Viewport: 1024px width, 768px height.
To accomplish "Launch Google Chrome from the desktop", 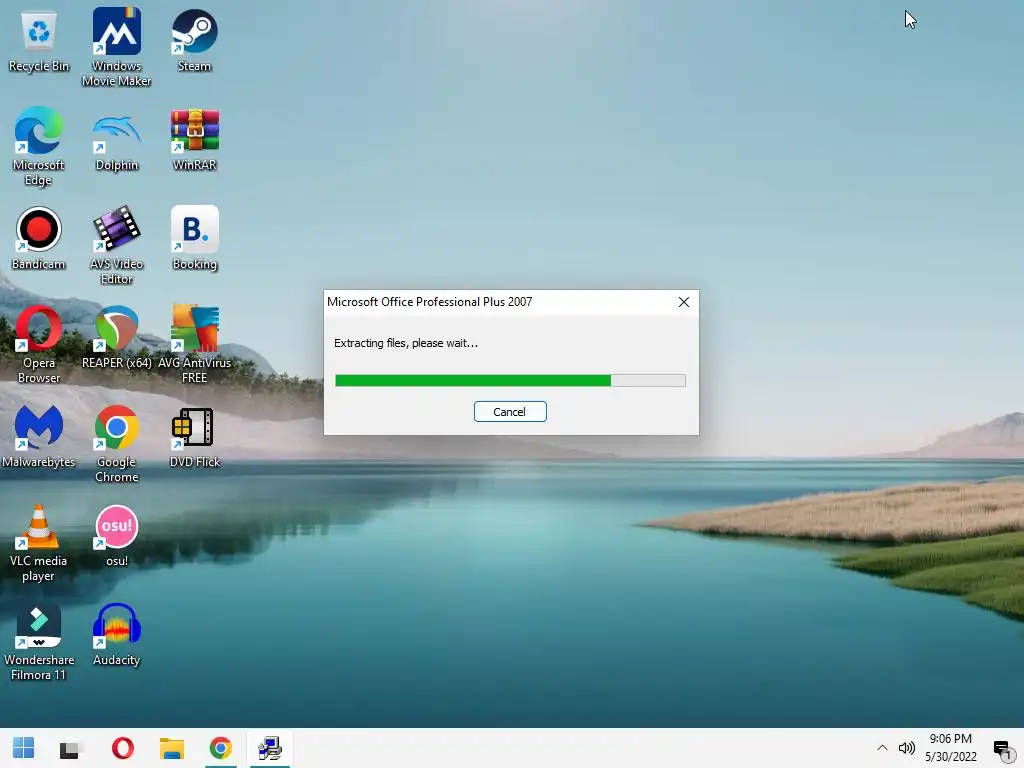I will click(x=117, y=444).
